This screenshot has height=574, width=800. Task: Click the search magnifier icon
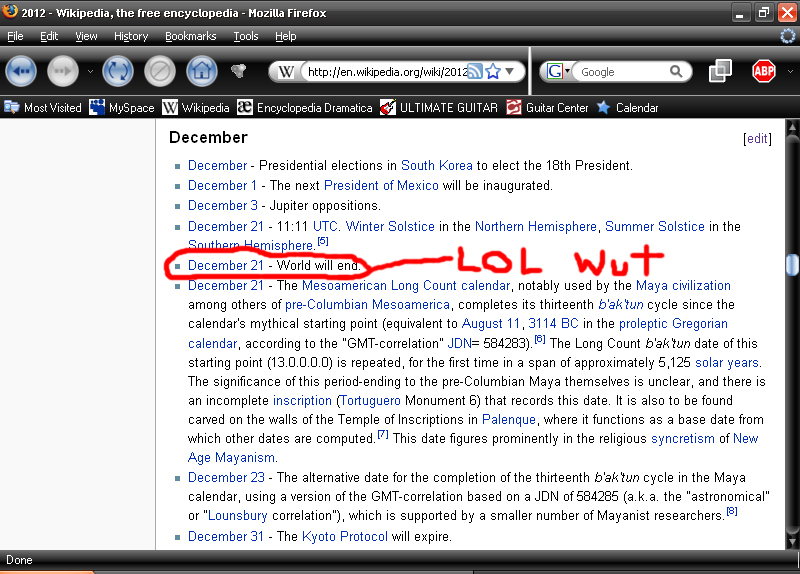click(677, 72)
